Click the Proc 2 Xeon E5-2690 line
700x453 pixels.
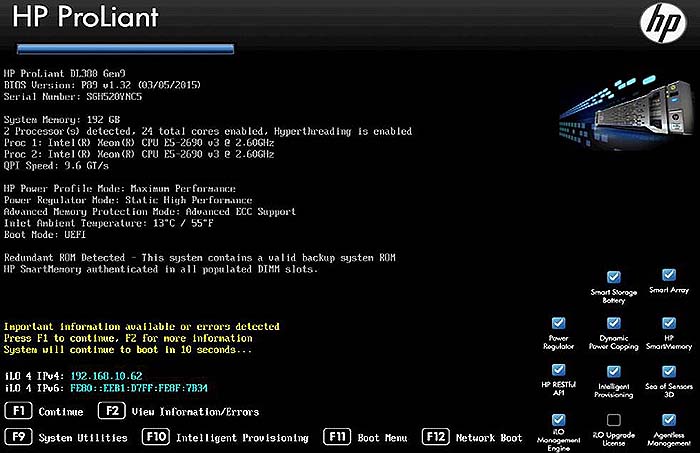coord(139,154)
